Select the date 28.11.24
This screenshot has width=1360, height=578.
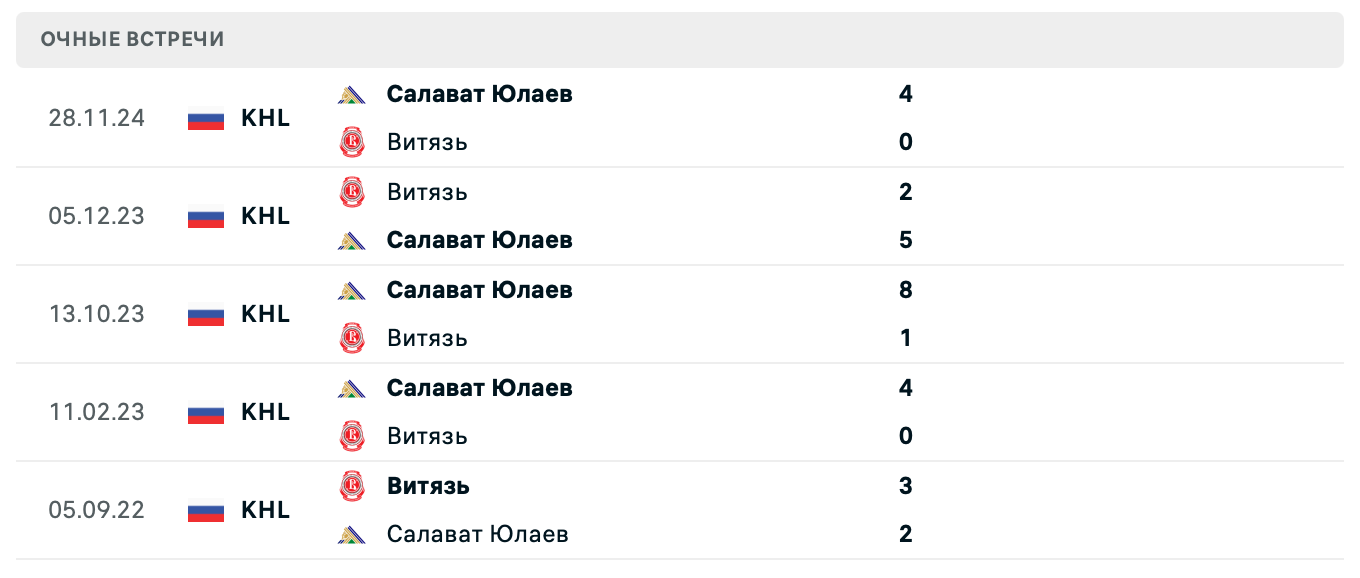(97, 118)
